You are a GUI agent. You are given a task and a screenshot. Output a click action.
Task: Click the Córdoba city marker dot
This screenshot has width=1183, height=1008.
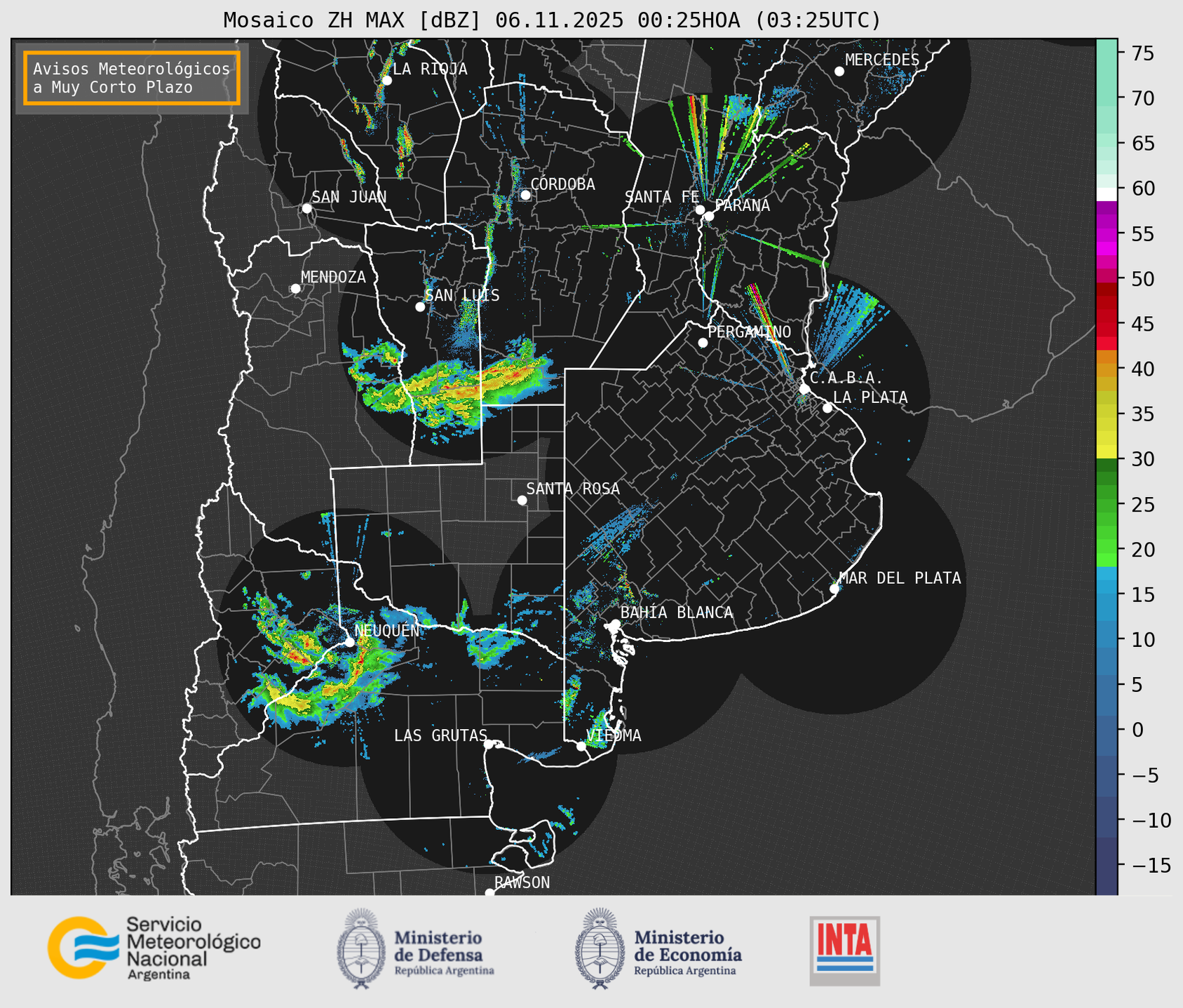(525, 195)
